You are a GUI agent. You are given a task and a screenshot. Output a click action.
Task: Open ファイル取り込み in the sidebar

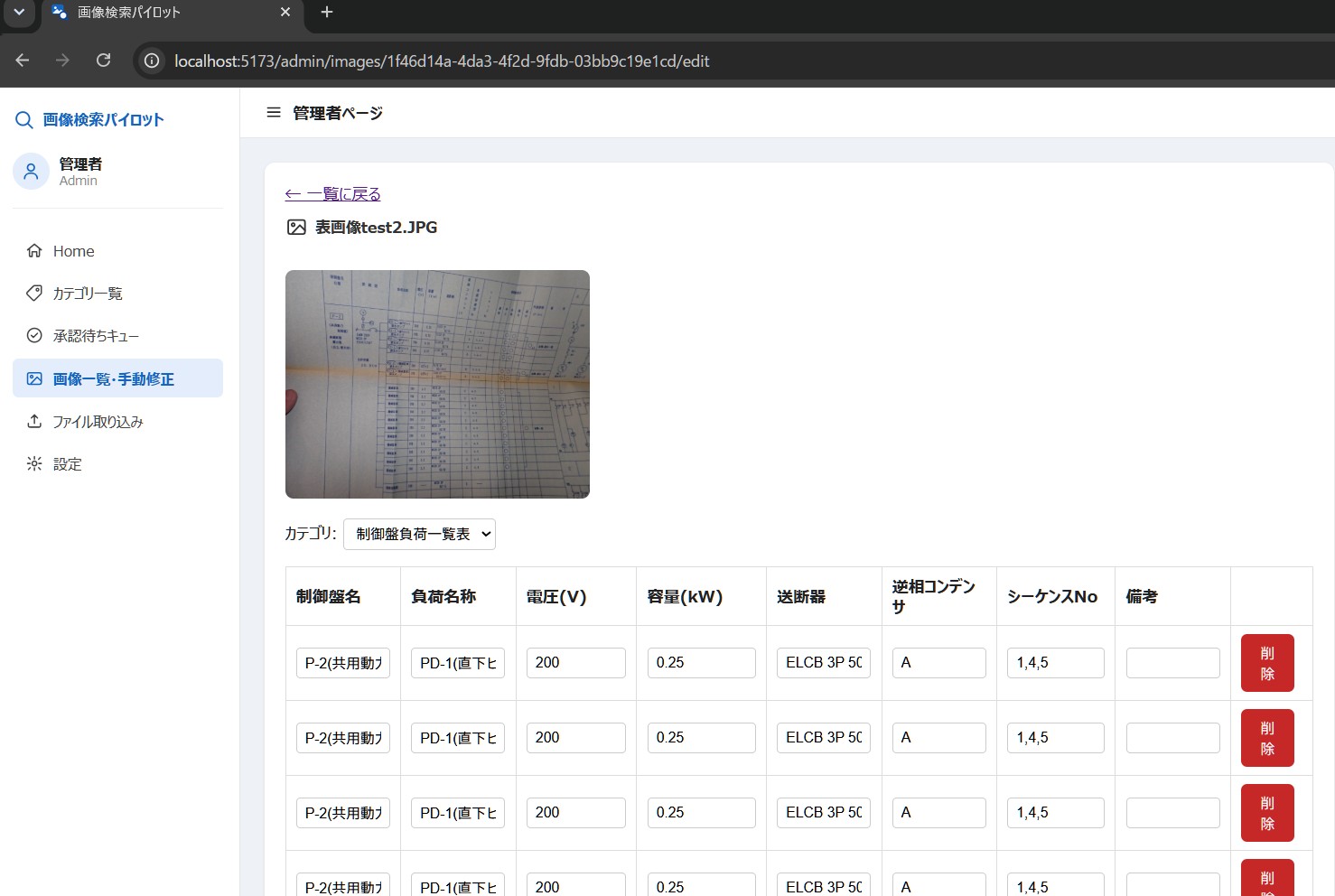pos(117,421)
